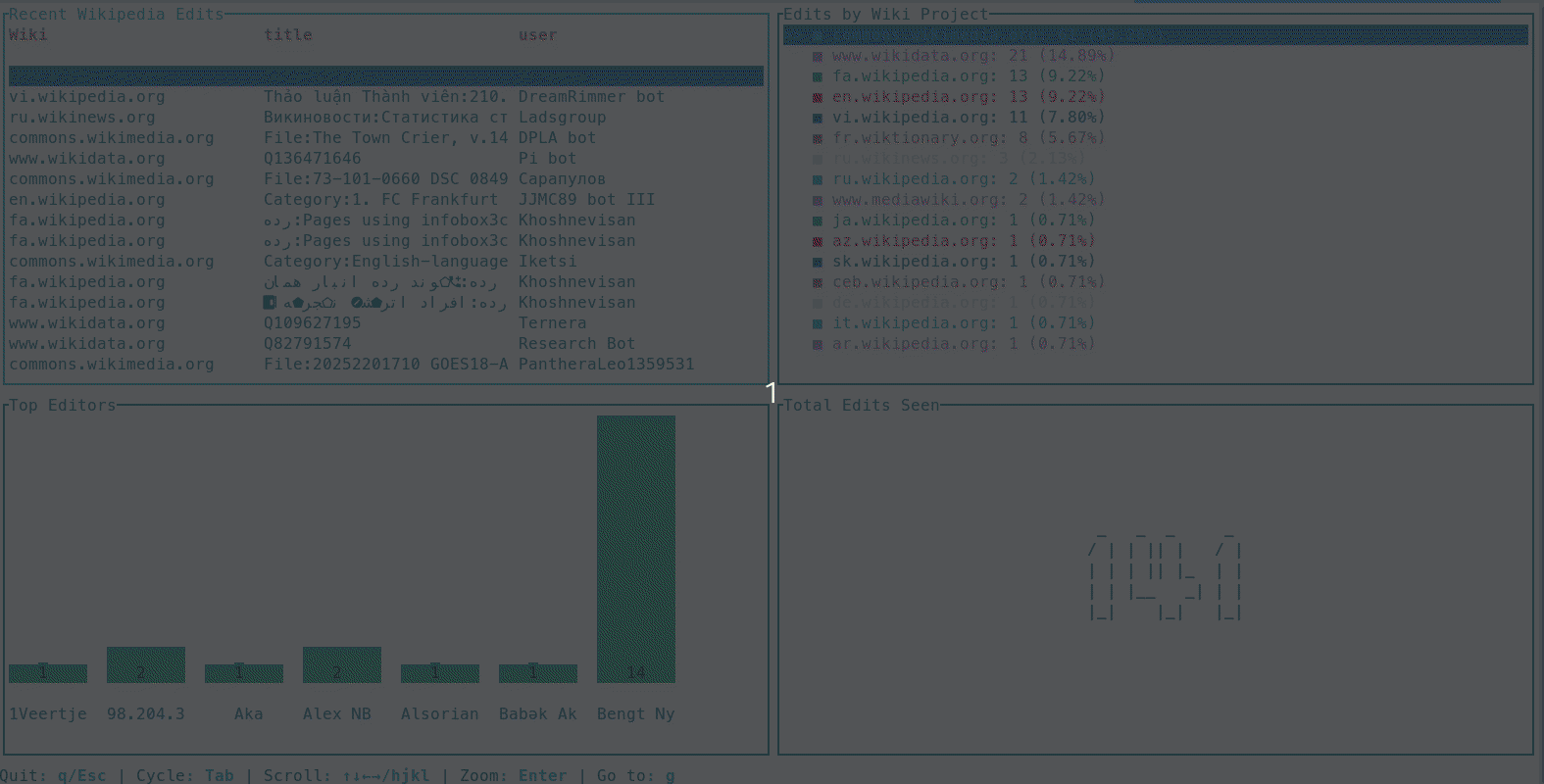Click the fa.wikipedia.org color swatch in legend
Viewport: 1544px width, 784px height.
[818, 77]
